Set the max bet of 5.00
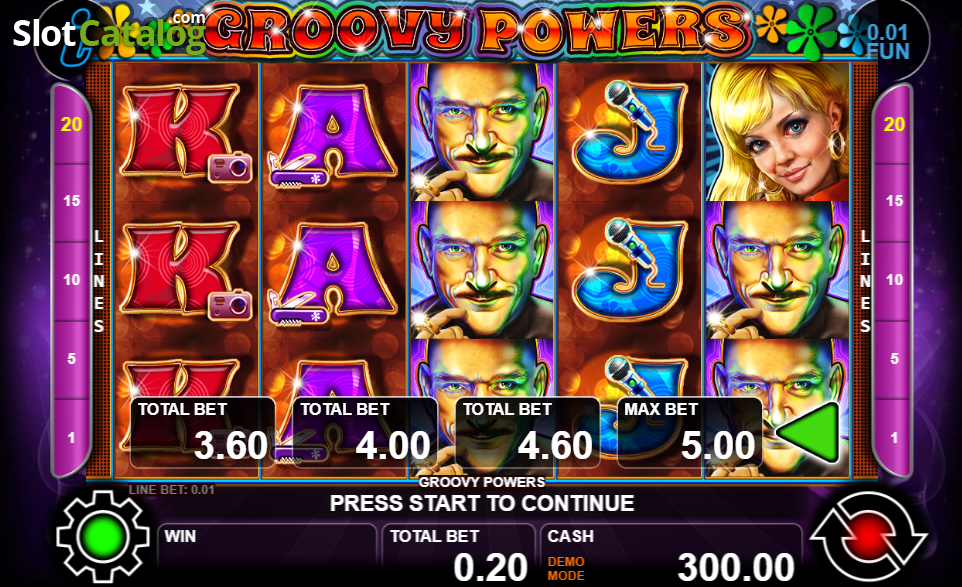The height and width of the screenshot is (587, 962). tap(690, 433)
